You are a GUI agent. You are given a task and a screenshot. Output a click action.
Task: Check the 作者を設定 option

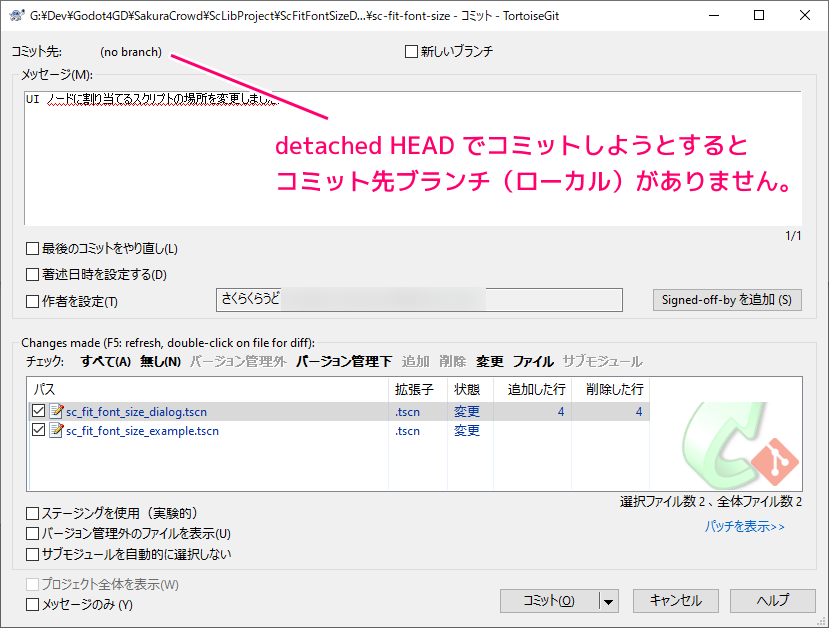click(x=33, y=301)
